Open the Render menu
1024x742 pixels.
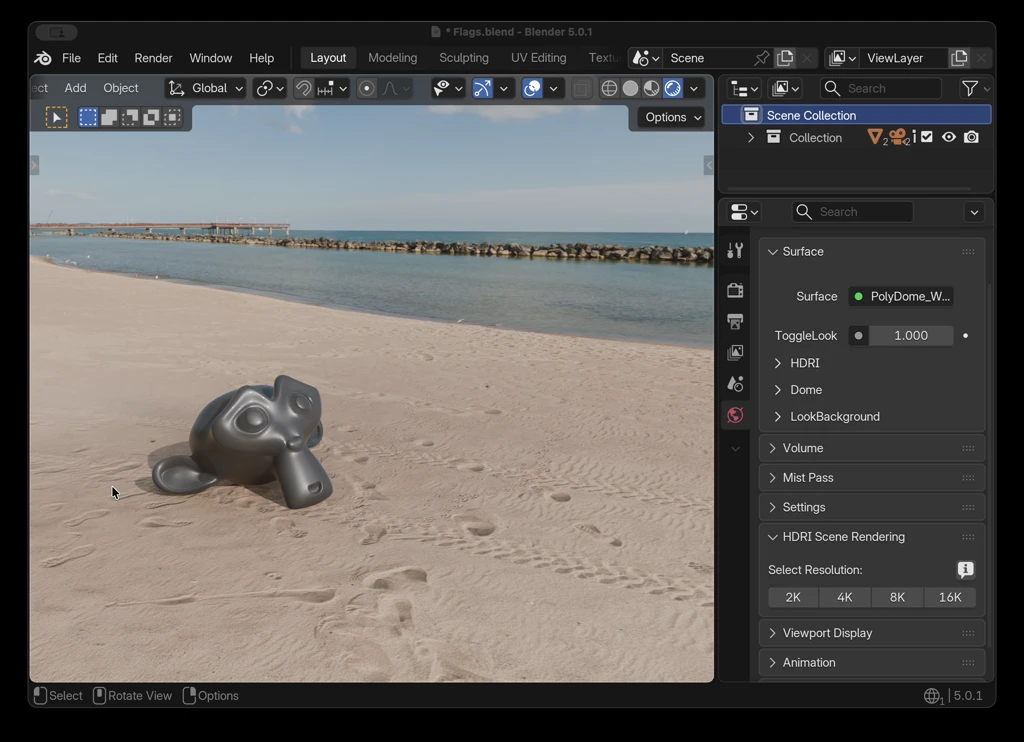click(x=153, y=58)
